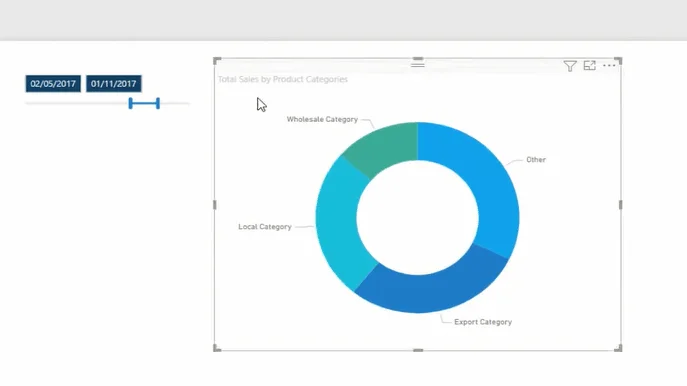
Task: Click the bottom-right corner resize handle
Action: point(618,348)
